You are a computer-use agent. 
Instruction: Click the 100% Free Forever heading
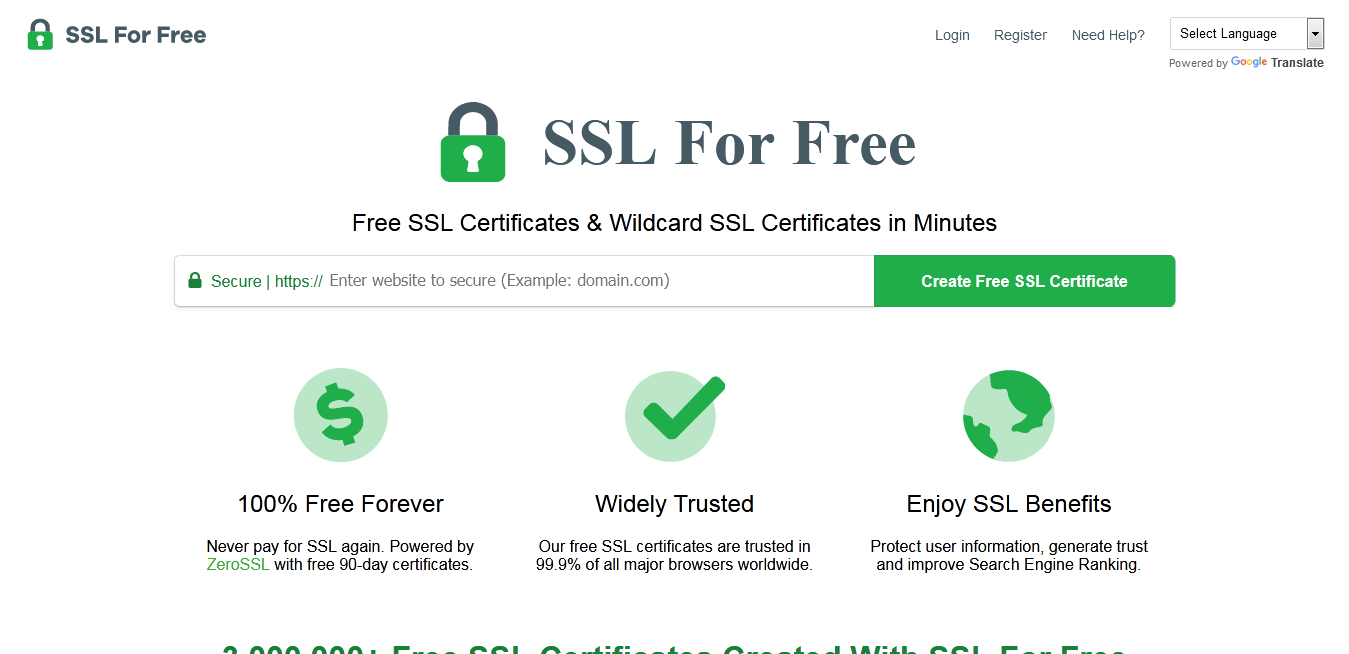point(341,503)
